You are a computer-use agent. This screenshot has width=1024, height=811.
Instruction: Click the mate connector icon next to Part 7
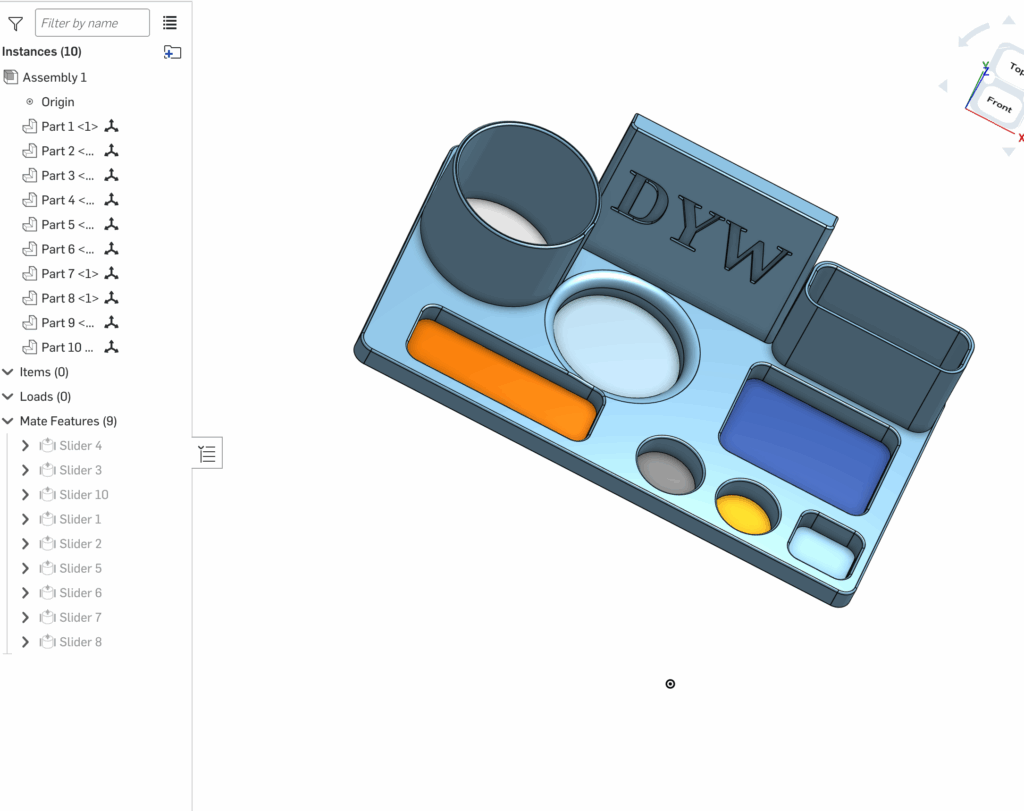pos(112,274)
